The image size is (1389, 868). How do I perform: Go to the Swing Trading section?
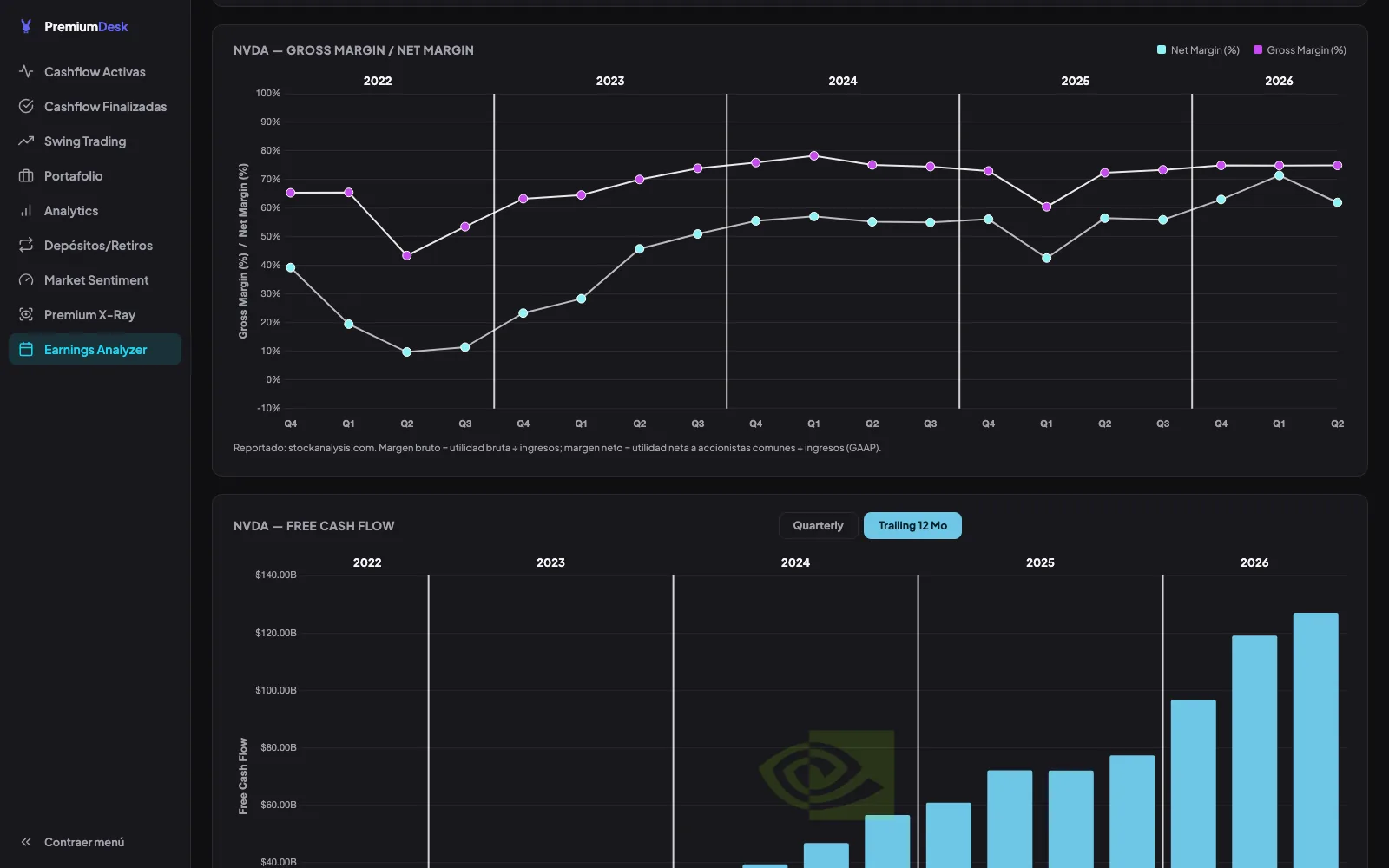tap(95, 141)
